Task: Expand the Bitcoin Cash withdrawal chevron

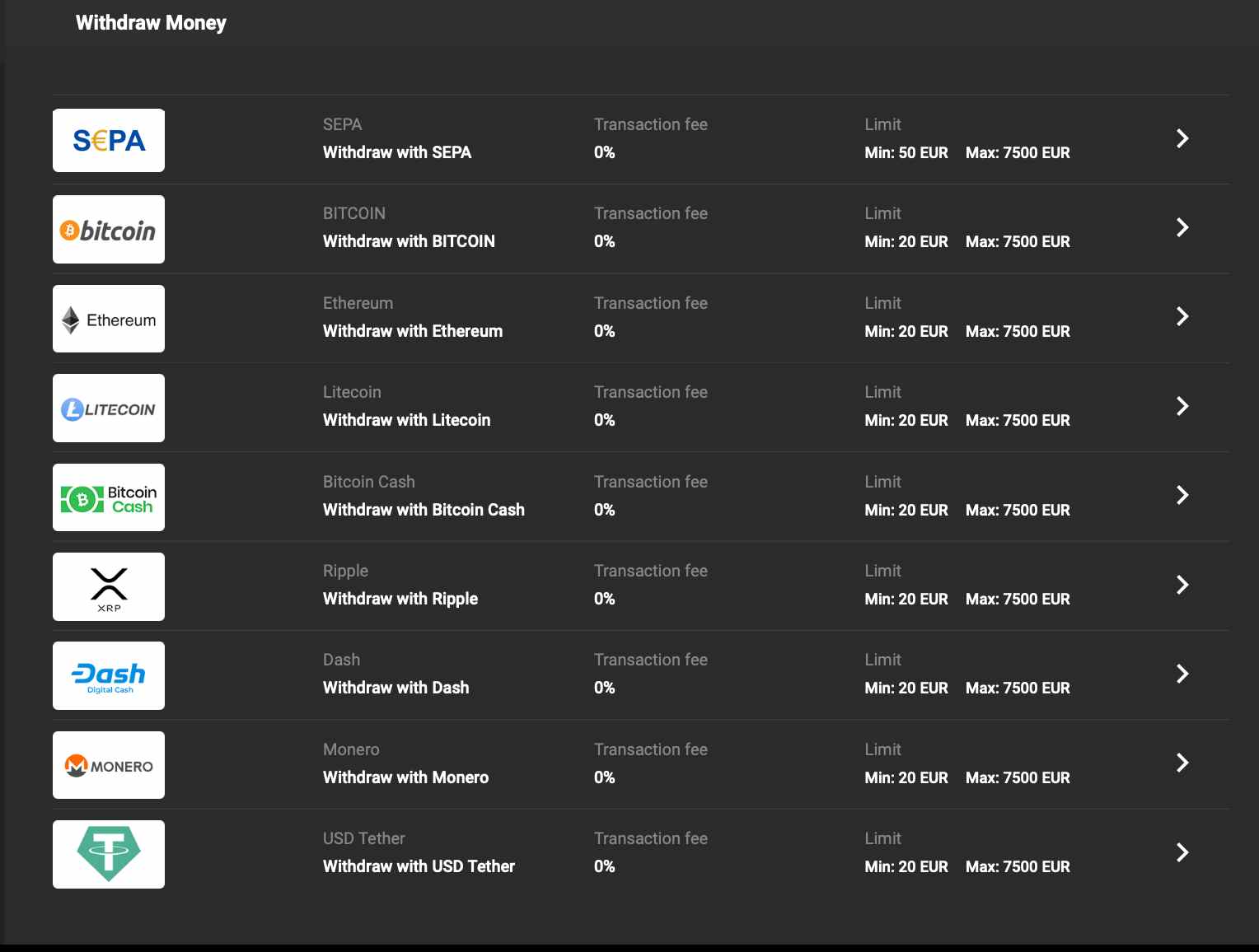Action: 1182,495
